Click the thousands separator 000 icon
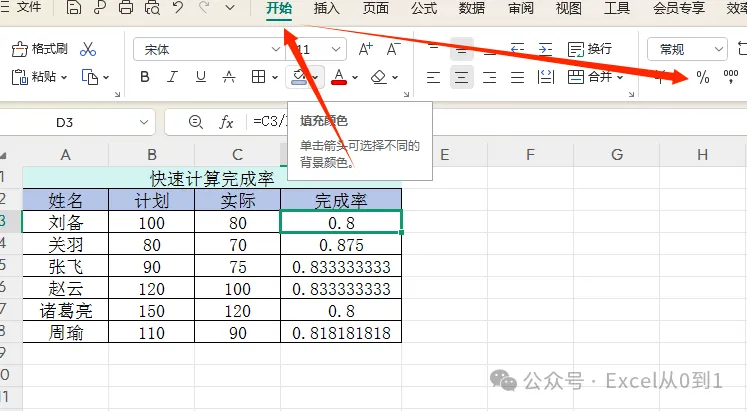The image size is (747, 411). (x=731, y=77)
